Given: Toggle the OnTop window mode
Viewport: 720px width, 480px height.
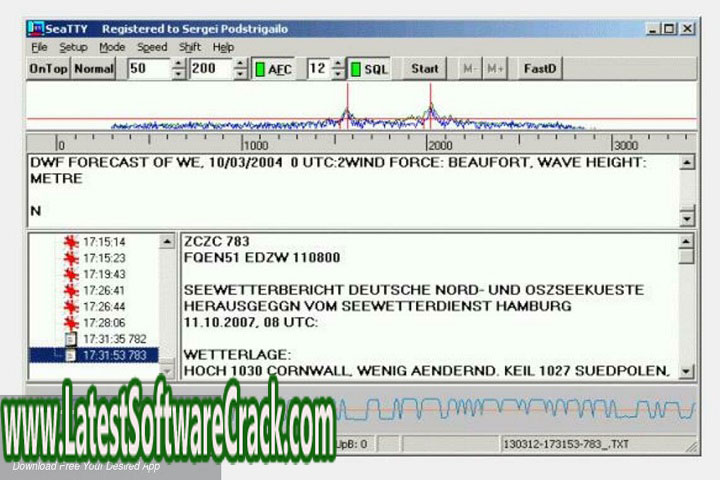Looking at the screenshot, I should click(47, 70).
